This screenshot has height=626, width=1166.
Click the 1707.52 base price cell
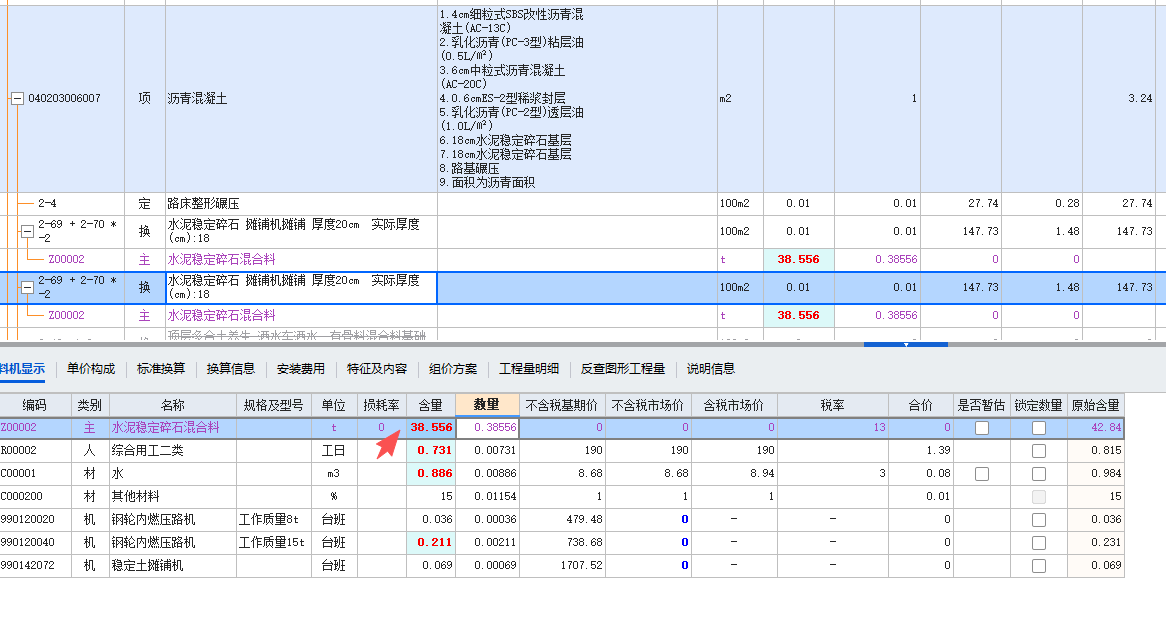(562, 566)
